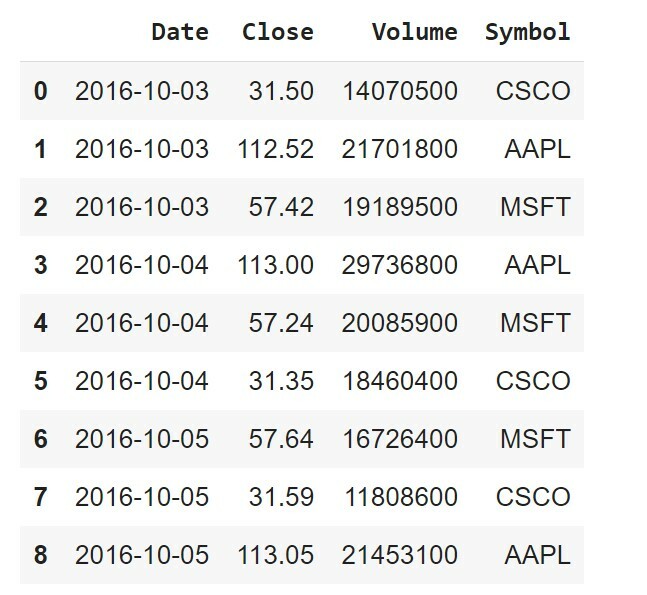This screenshot has width=647, height=595.
Task: Click close value 112.52
Action: [275, 149]
